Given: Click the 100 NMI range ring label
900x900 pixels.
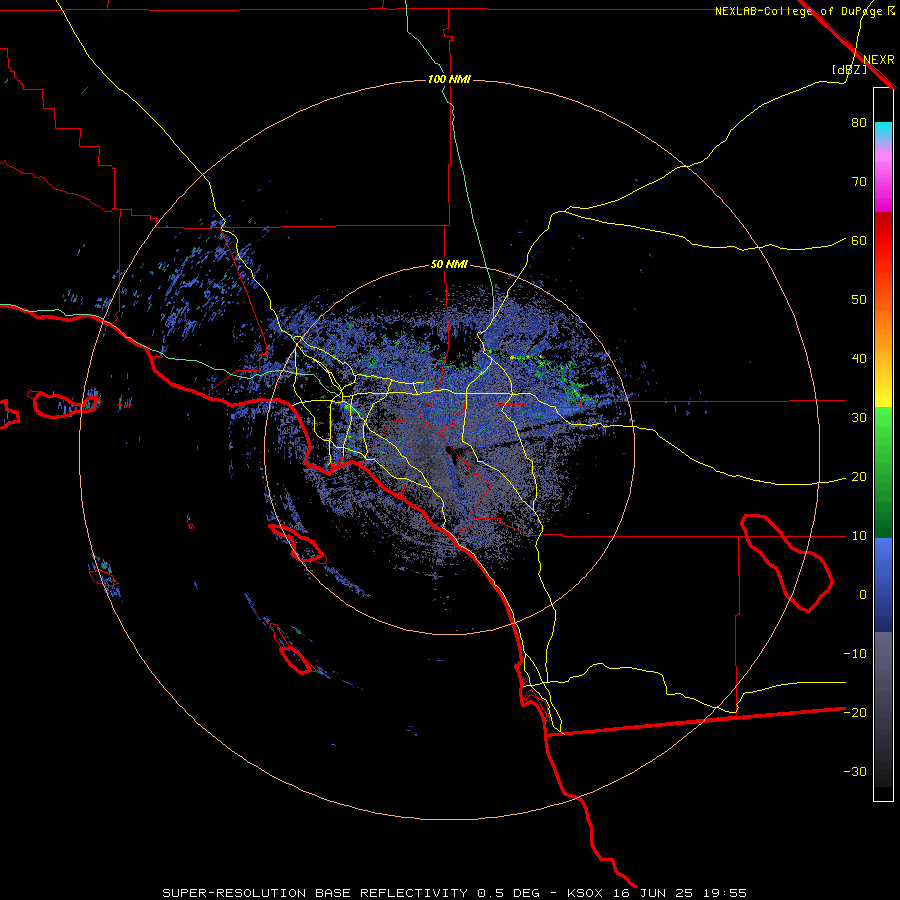Looking at the screenshot, I should coord(449,79).
